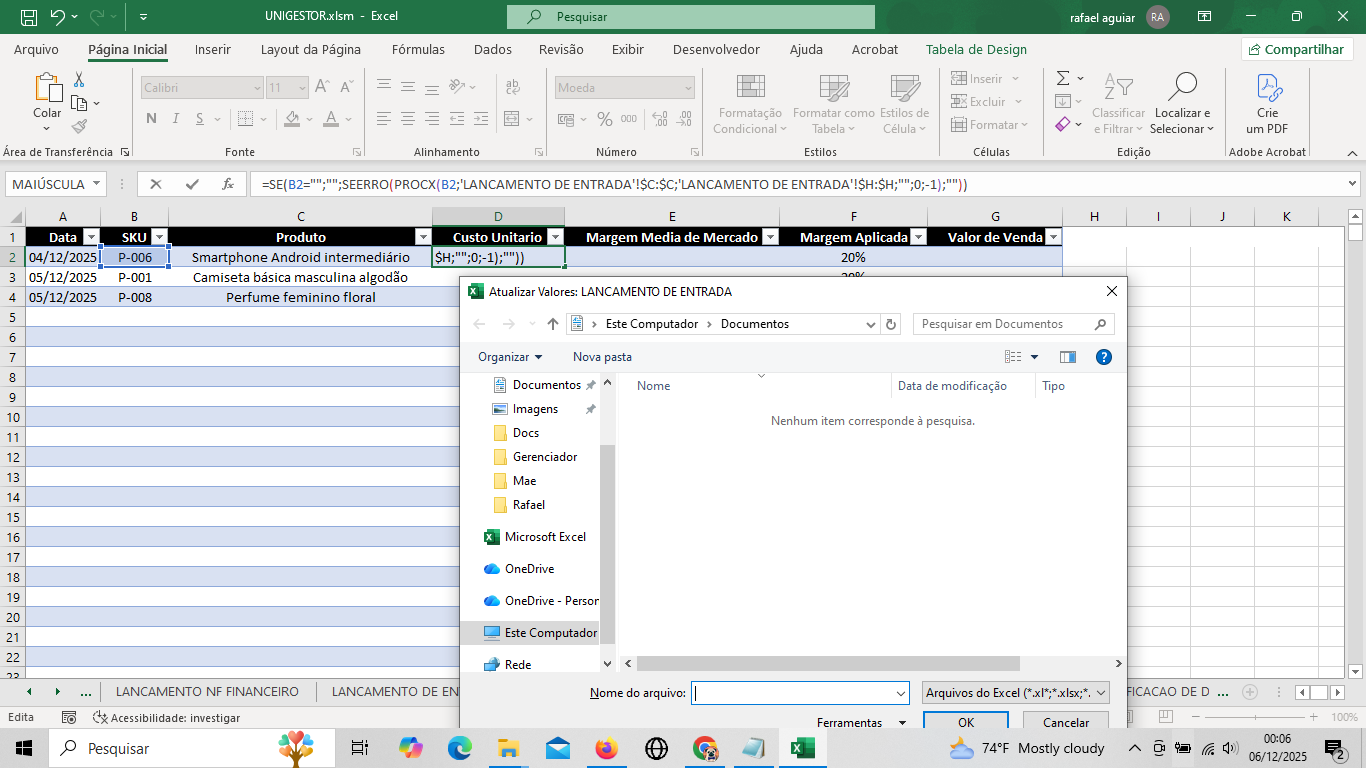Select the LANCAMENTO NF FINANCEIRO sheet tab
This screenshot has height=768, width=1366.
(207, 691)
